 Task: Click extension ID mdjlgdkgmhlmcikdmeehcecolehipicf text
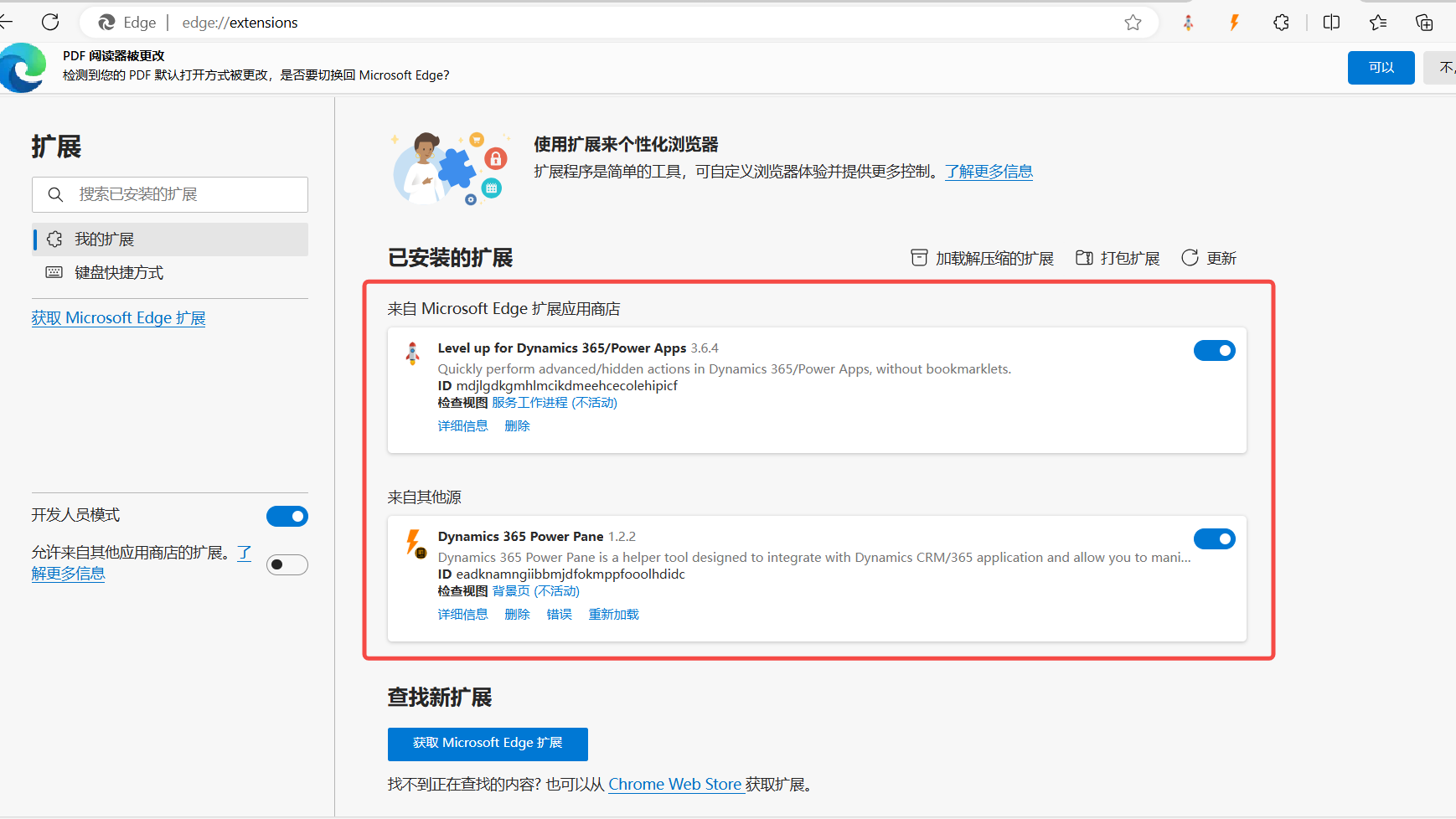coord(566,386)
